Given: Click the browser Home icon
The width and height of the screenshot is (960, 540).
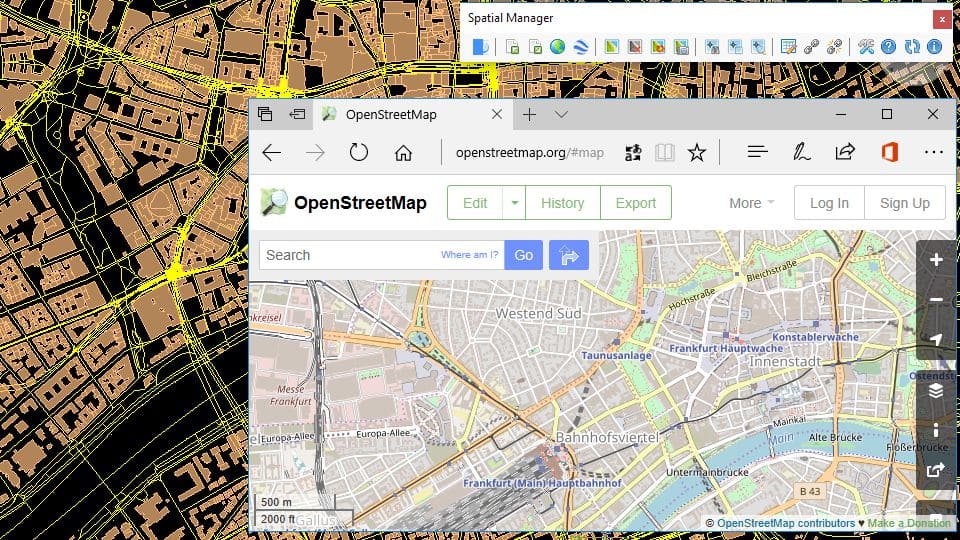Looking at the screenshot, I should pyautogui.click(x=403, y=152).
